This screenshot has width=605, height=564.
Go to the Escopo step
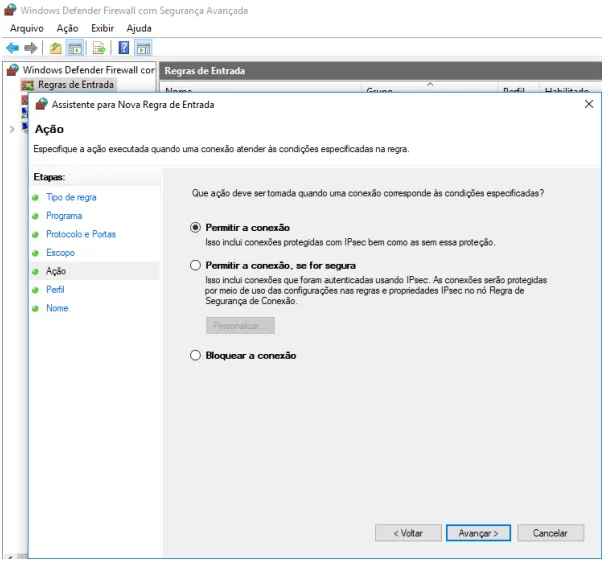pos(61,253)
